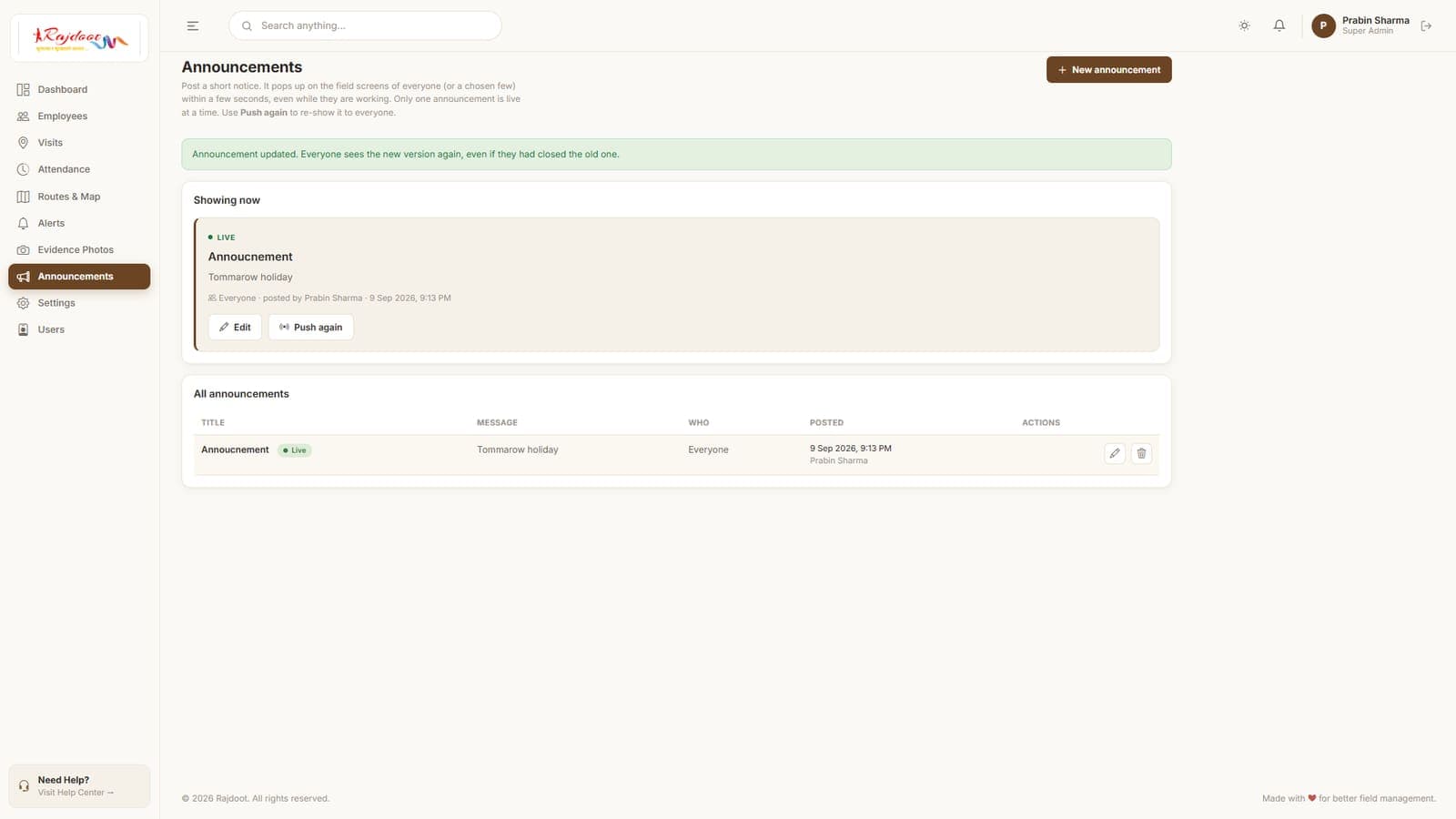Click Push again button
This screenshot has width=1456, height=819.
(x=310, y=327)
